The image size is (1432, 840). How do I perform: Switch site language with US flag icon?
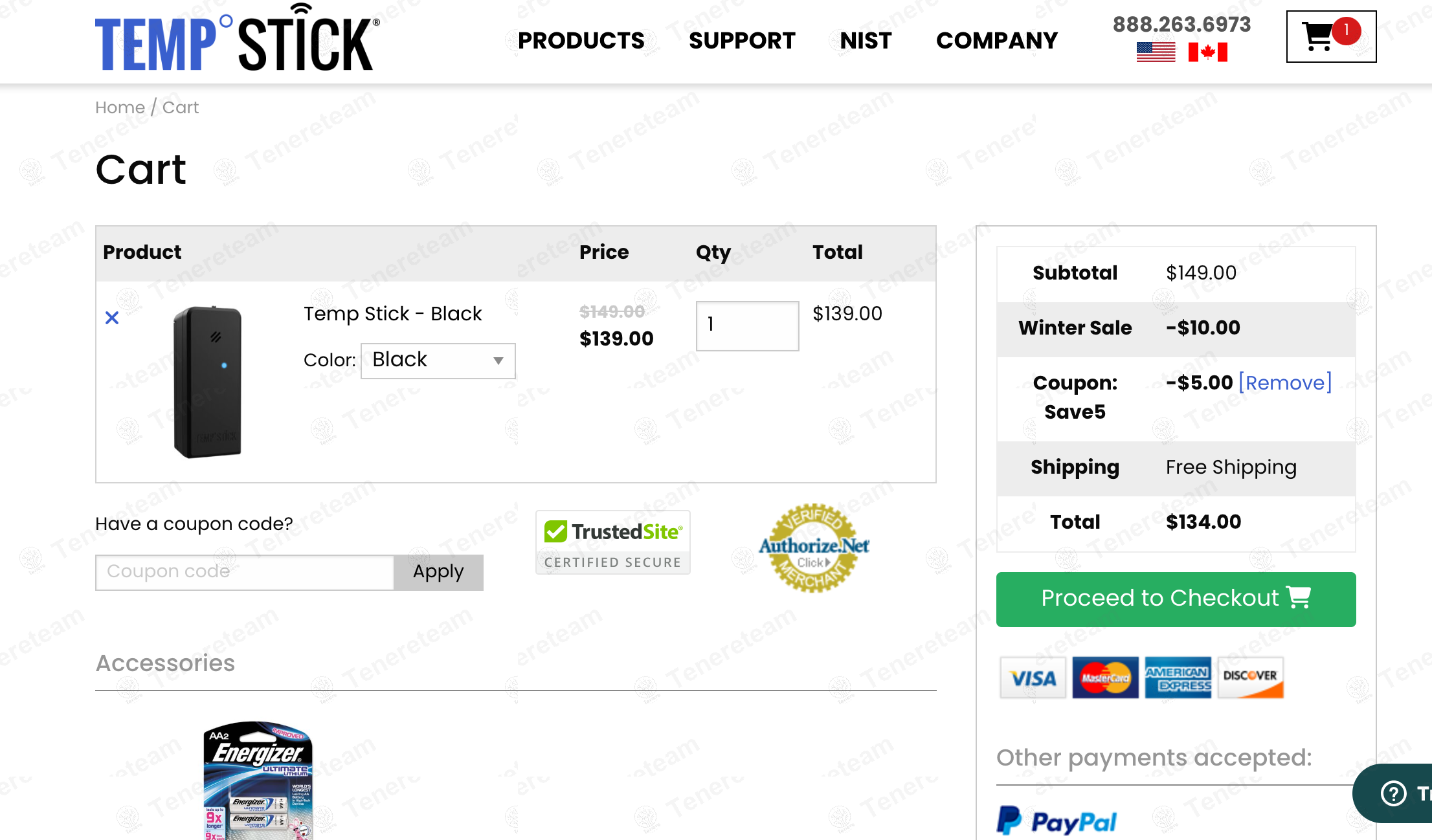click(x=1155, y=52)
